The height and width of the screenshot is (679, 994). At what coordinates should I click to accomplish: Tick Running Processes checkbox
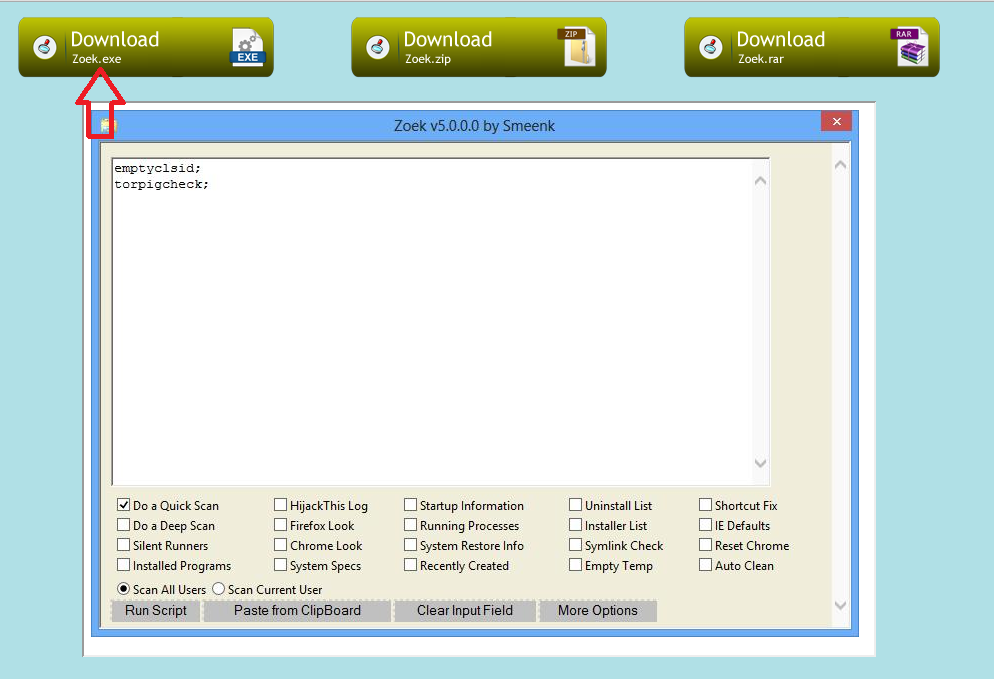point(411,525)
